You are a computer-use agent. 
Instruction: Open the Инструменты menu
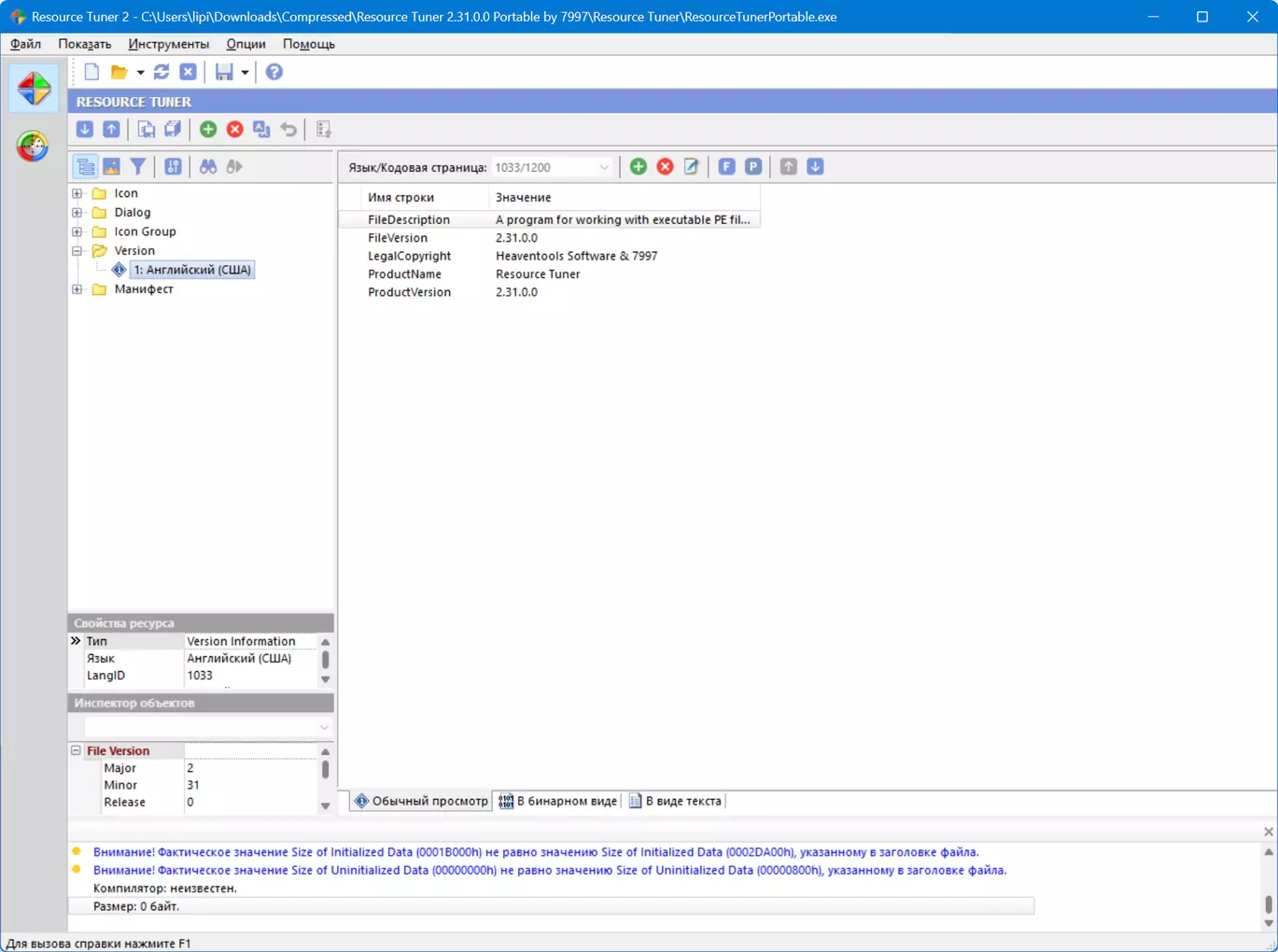[x=168, y=44]
